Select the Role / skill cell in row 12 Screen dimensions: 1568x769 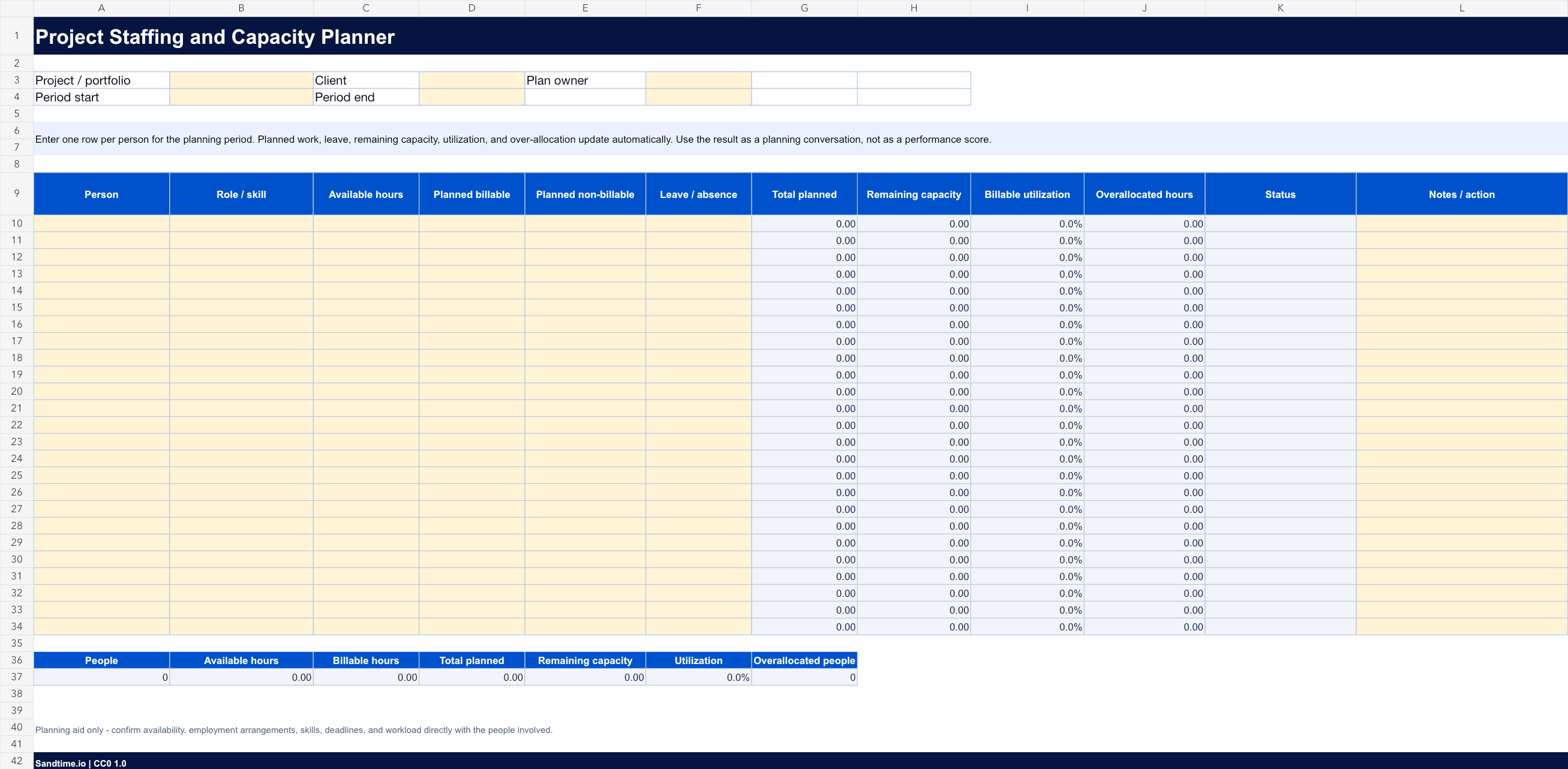[x=241, y=257]
